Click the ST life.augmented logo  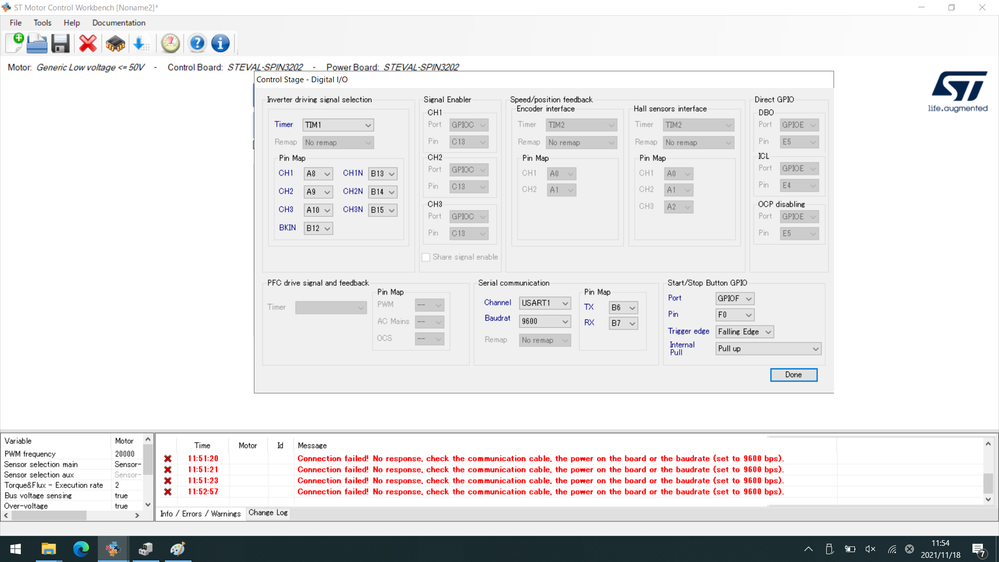958,92
